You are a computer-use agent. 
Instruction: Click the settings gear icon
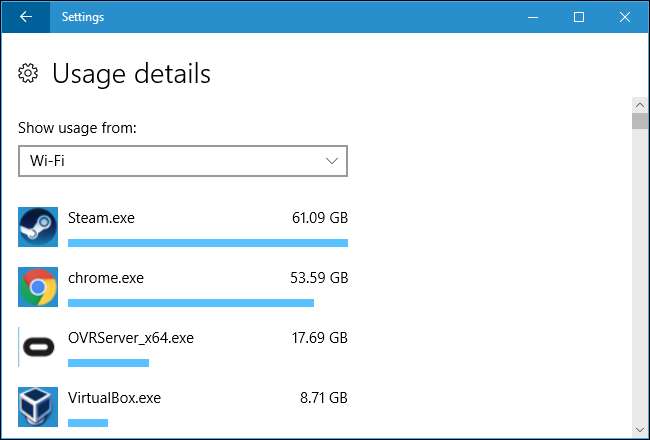(29, 73)
